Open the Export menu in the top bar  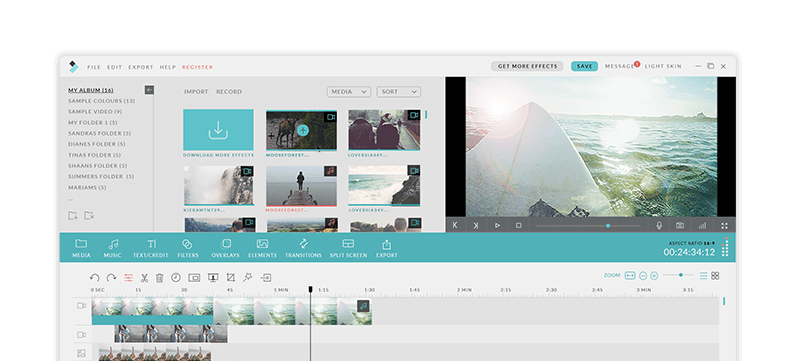point(141,67)
